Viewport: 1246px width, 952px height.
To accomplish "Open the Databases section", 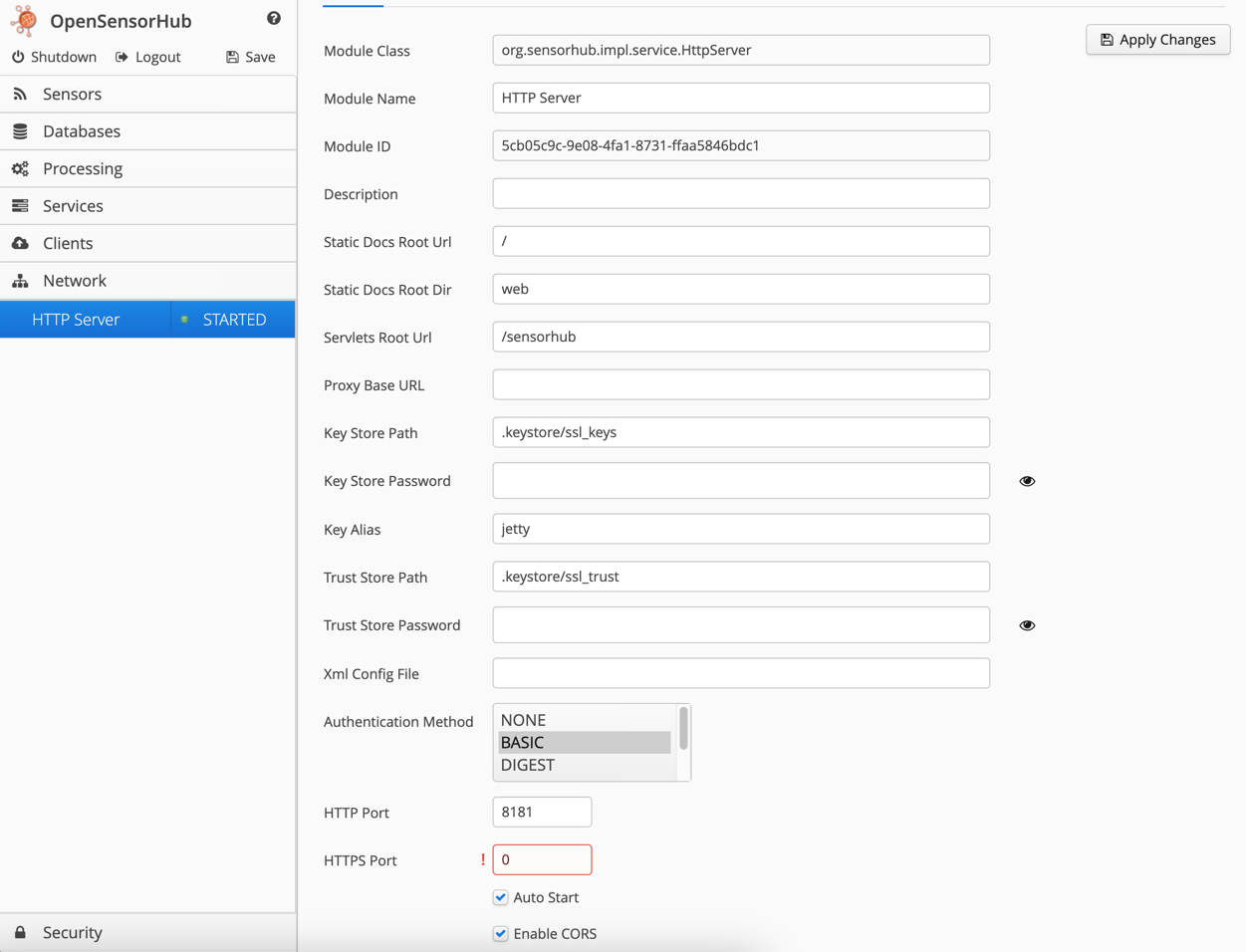I will [x=81, y=131].
